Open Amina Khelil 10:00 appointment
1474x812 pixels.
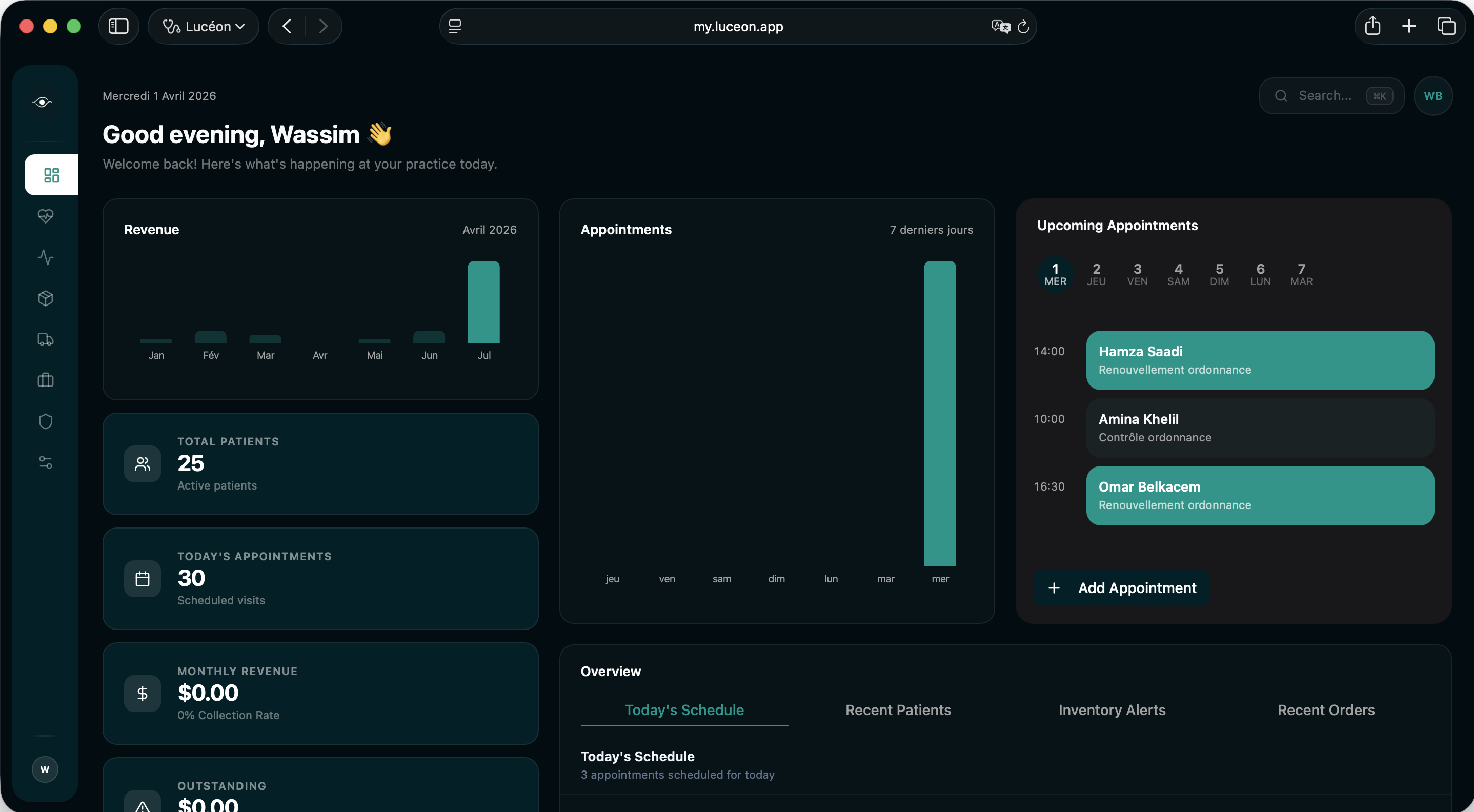[1260, 428]
